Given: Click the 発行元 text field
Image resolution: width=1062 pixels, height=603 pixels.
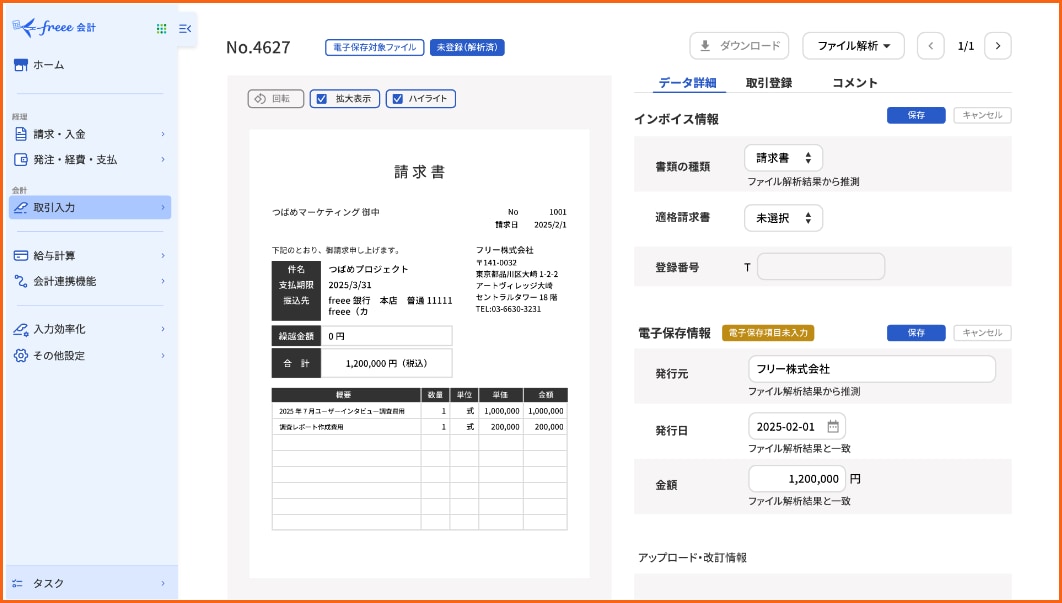Looking at the screenshot, I should pyautogui.click(x=871, y=369).
